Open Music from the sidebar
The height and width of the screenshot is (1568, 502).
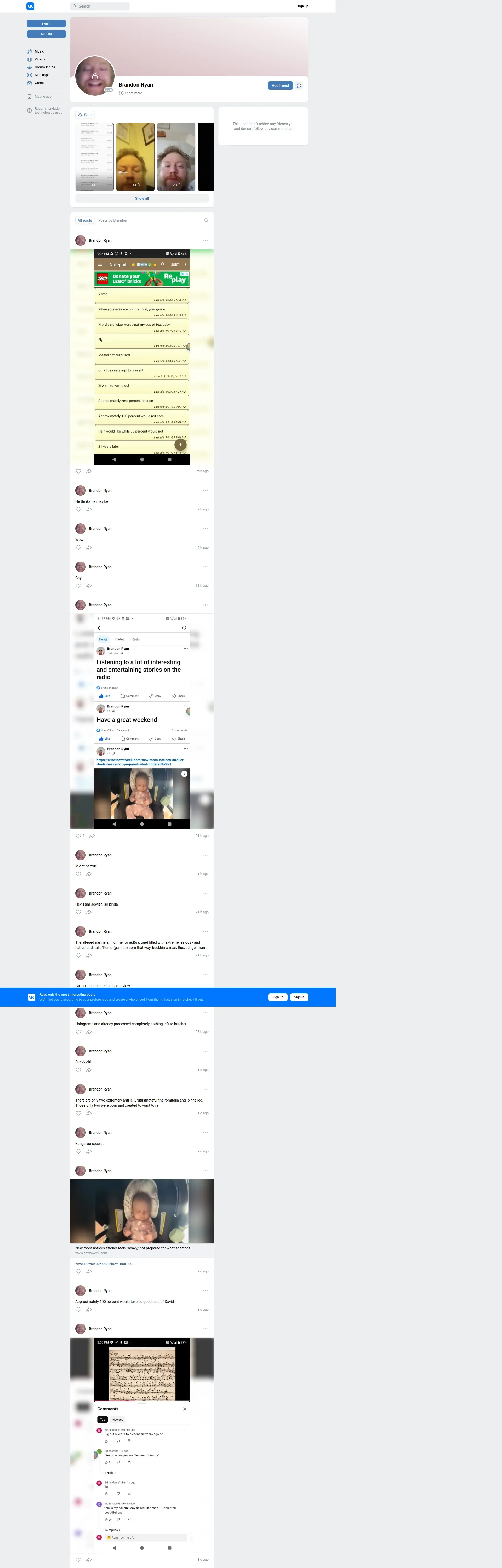39,52
